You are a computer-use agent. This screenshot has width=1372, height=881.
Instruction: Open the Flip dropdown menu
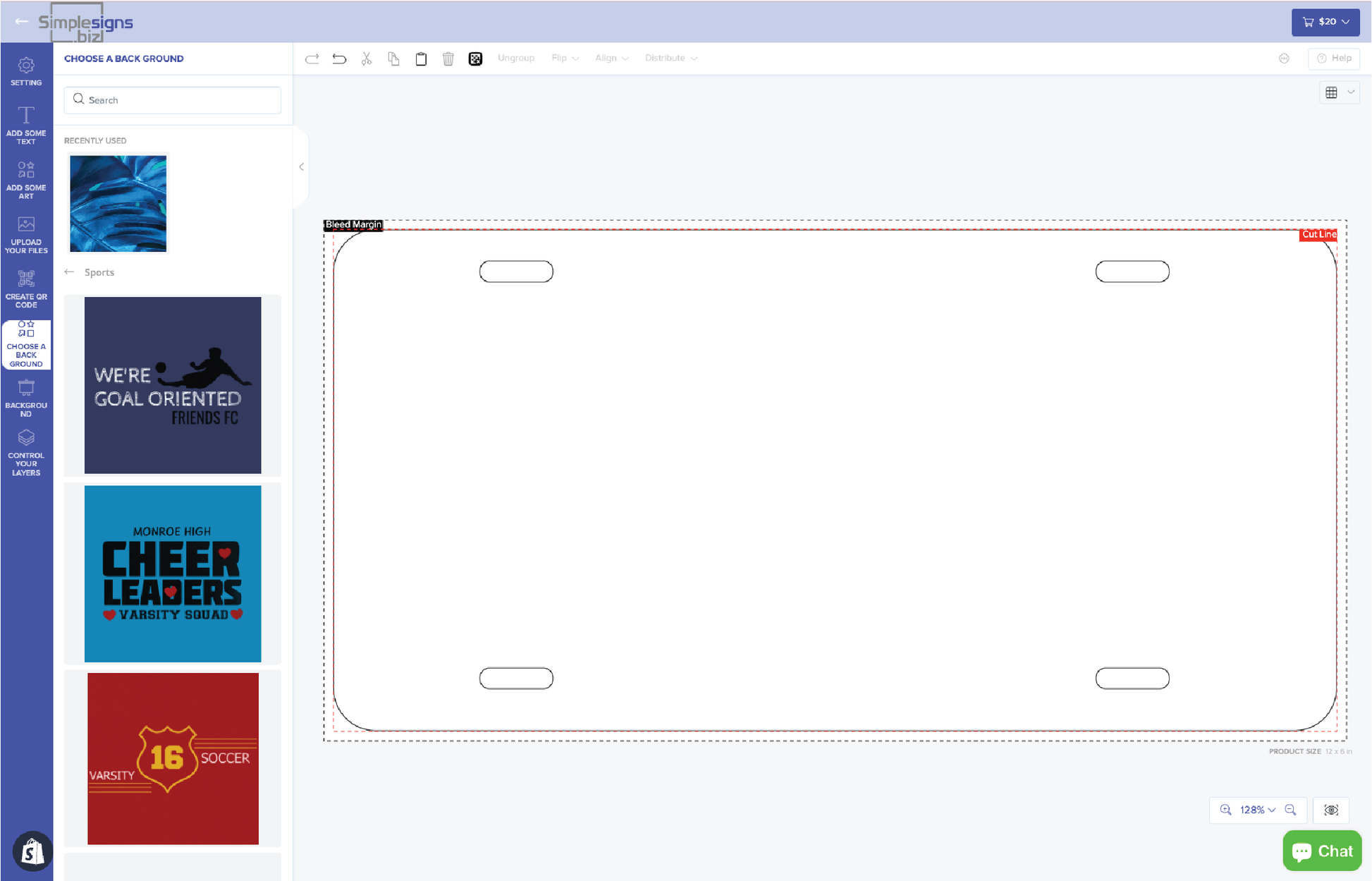565,59
